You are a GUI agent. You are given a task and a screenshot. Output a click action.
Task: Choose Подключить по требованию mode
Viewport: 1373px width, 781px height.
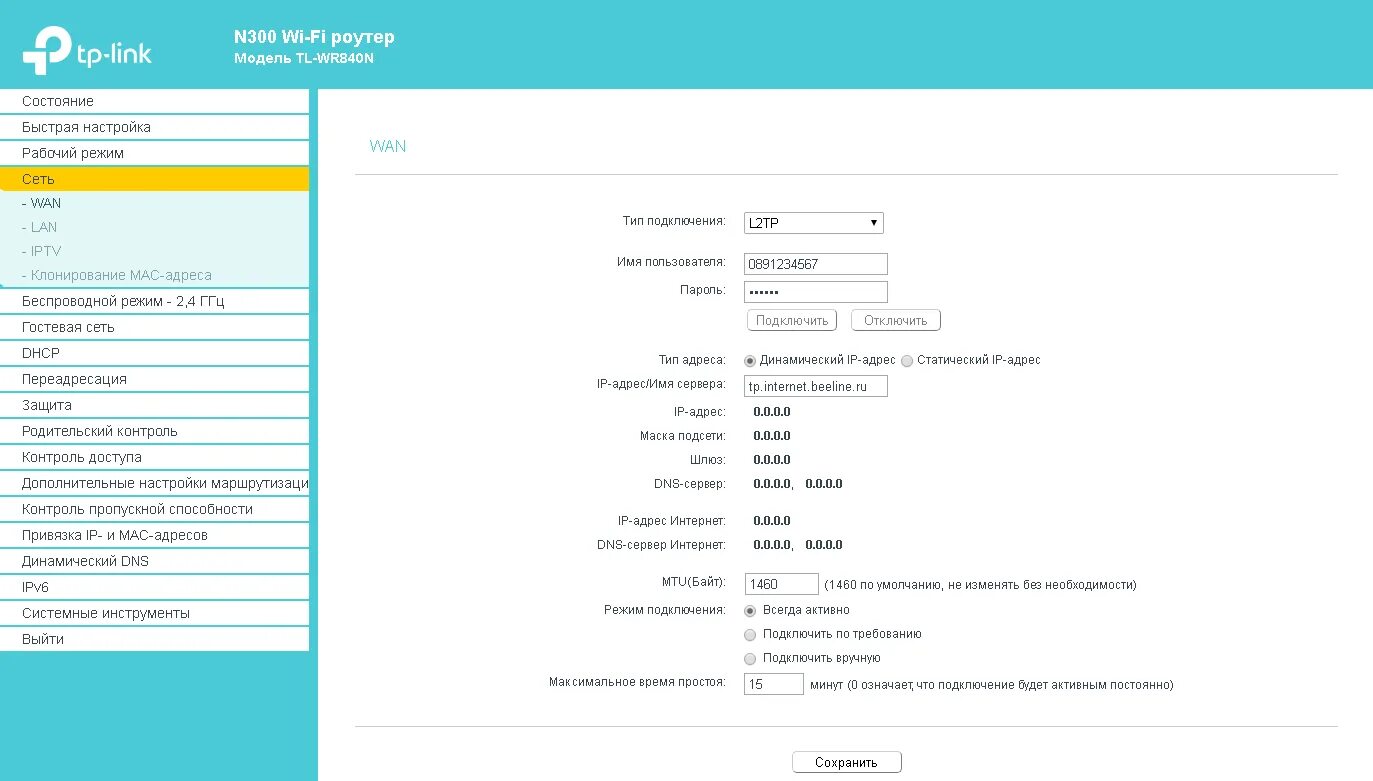[x=750, y=634]
